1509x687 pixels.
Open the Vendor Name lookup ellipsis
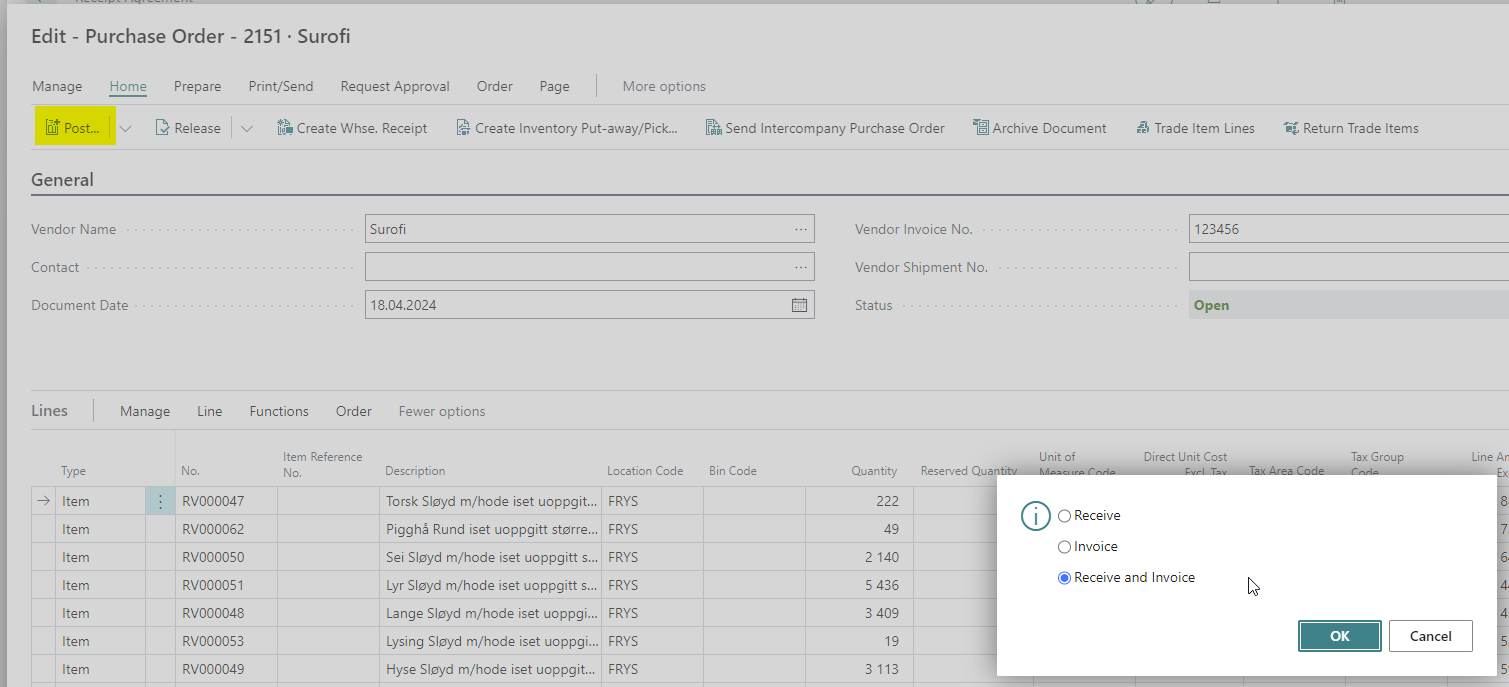coord(800,229)
